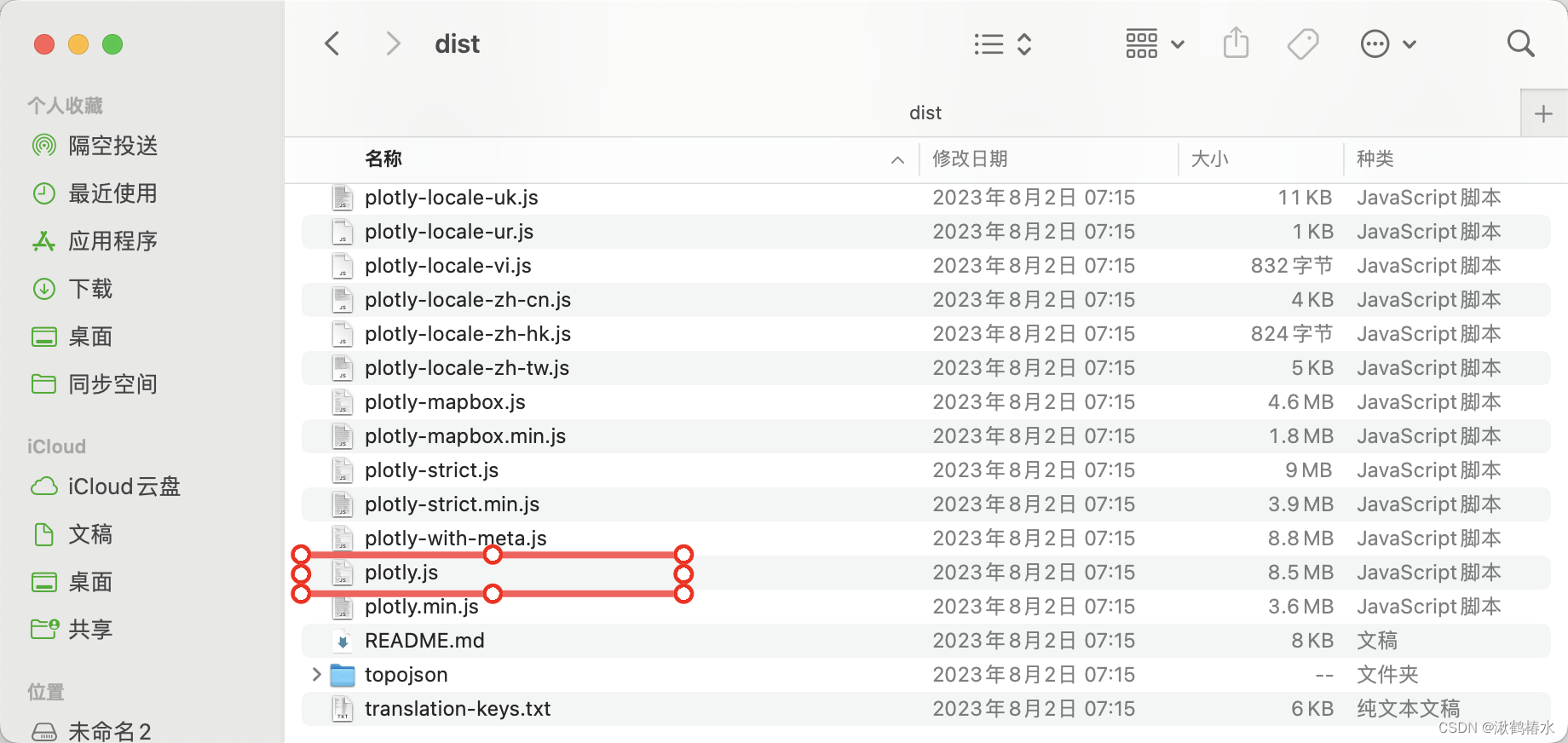Open the AirDrop (隔空投送) sidebar item
Image resolution: width=1568 pixels, height=743 pixels.
112,145
